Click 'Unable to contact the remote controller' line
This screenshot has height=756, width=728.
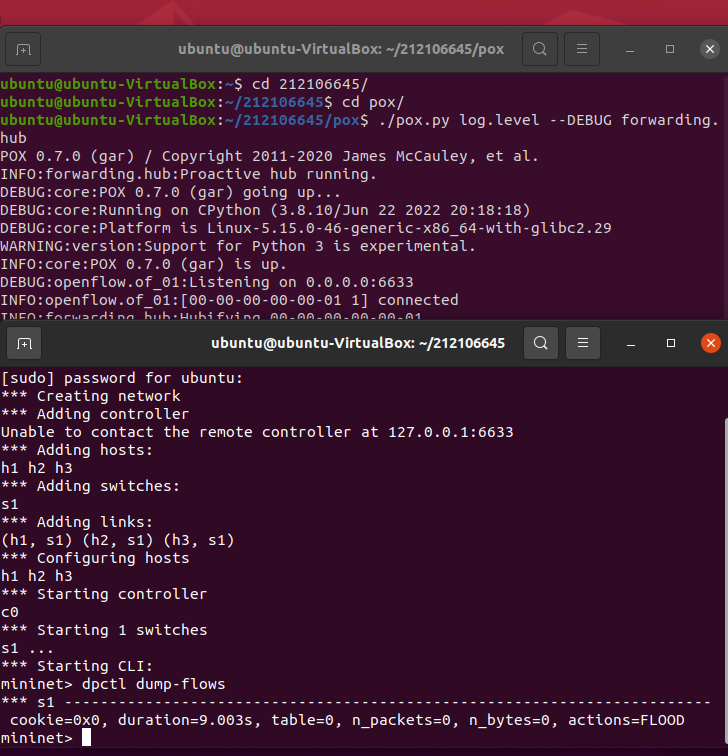coord(257,432)
